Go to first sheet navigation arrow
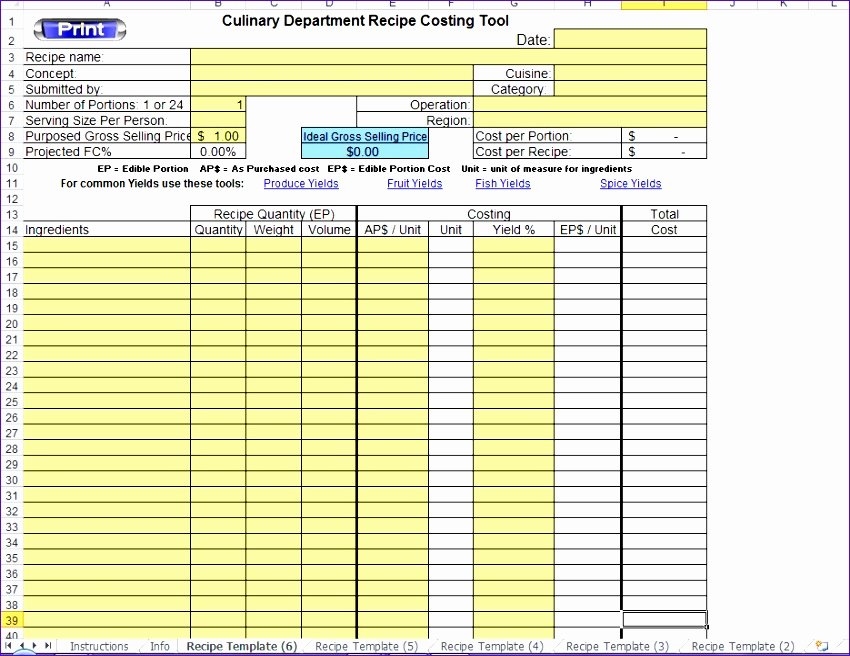This screenshot has width=850, height=656. [x=8, y=645]
